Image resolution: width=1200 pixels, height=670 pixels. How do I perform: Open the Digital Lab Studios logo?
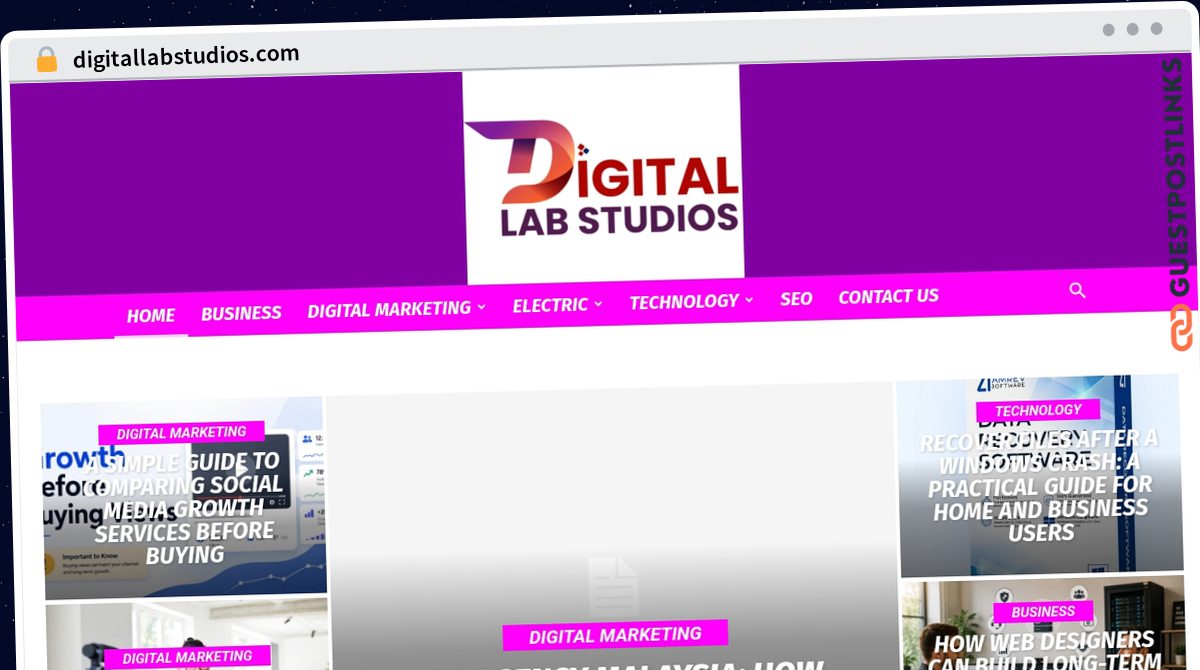[603, 177]
